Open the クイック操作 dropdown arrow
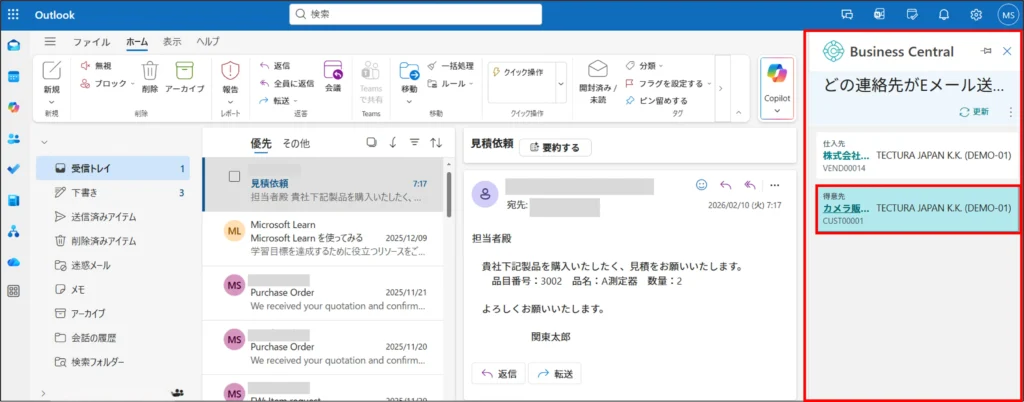Image resolution: width=1024 pixels, height=402 pixels. [560, 84]
